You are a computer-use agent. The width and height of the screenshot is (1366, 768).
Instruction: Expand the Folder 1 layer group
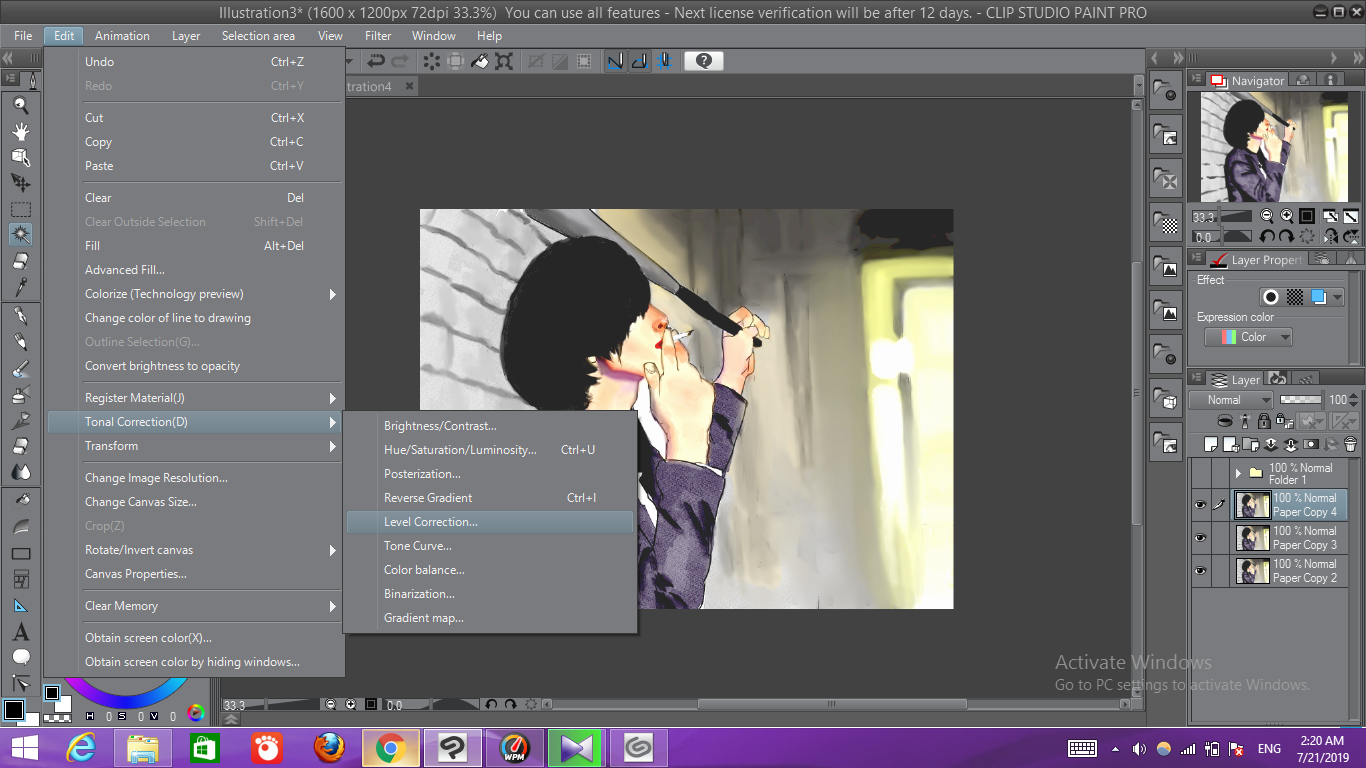point(1238,473)
